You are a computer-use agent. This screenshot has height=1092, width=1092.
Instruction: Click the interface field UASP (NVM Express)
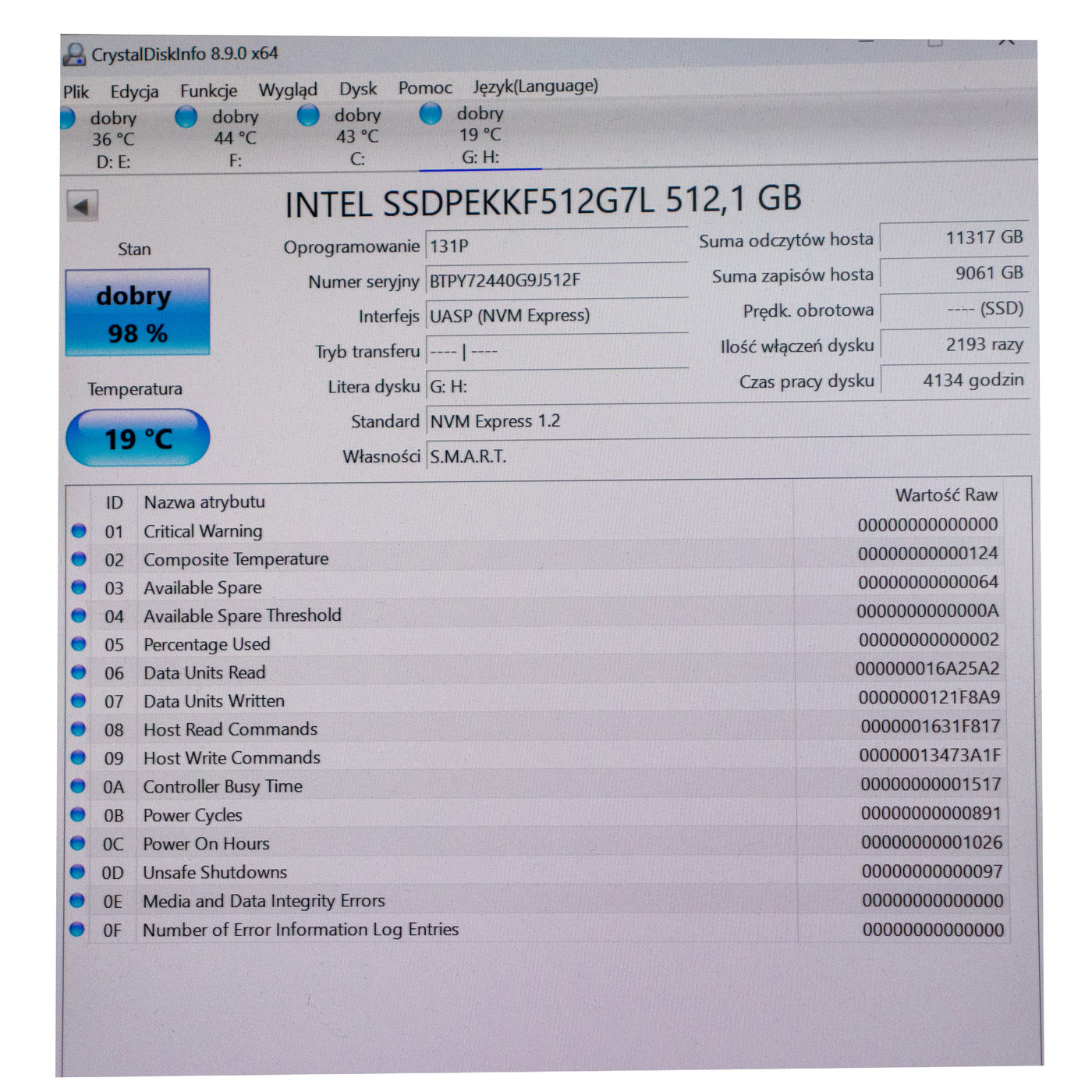click(x=557, y=315)
